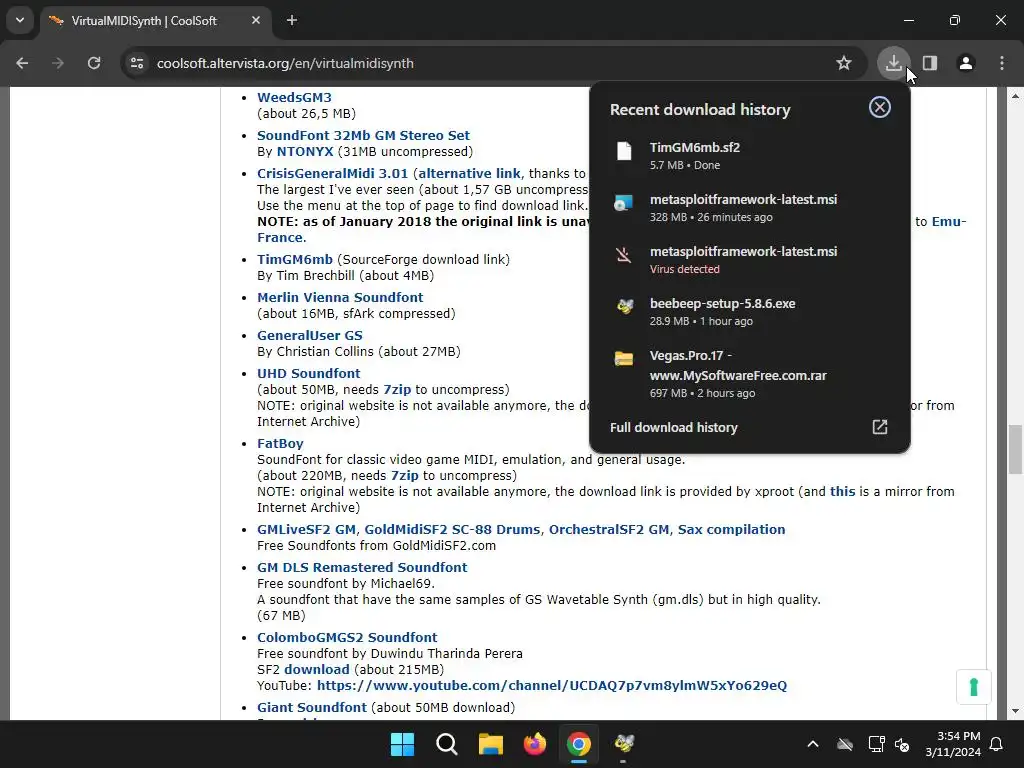Click the 7zip link under UHD Soundfont

(397, 389)
